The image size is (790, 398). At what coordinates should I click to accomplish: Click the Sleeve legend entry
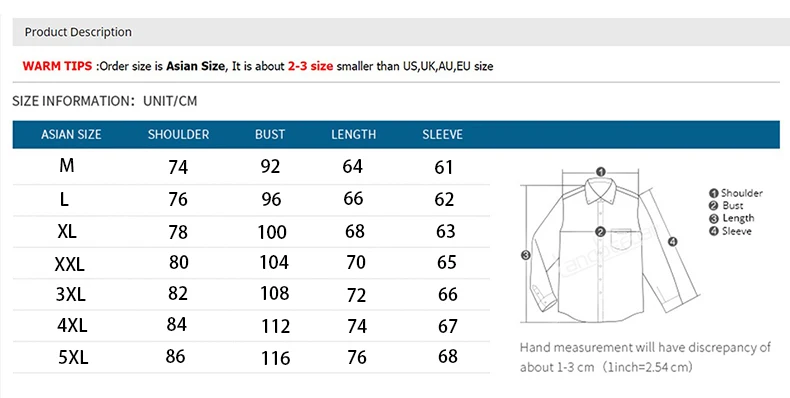[730, 231]
